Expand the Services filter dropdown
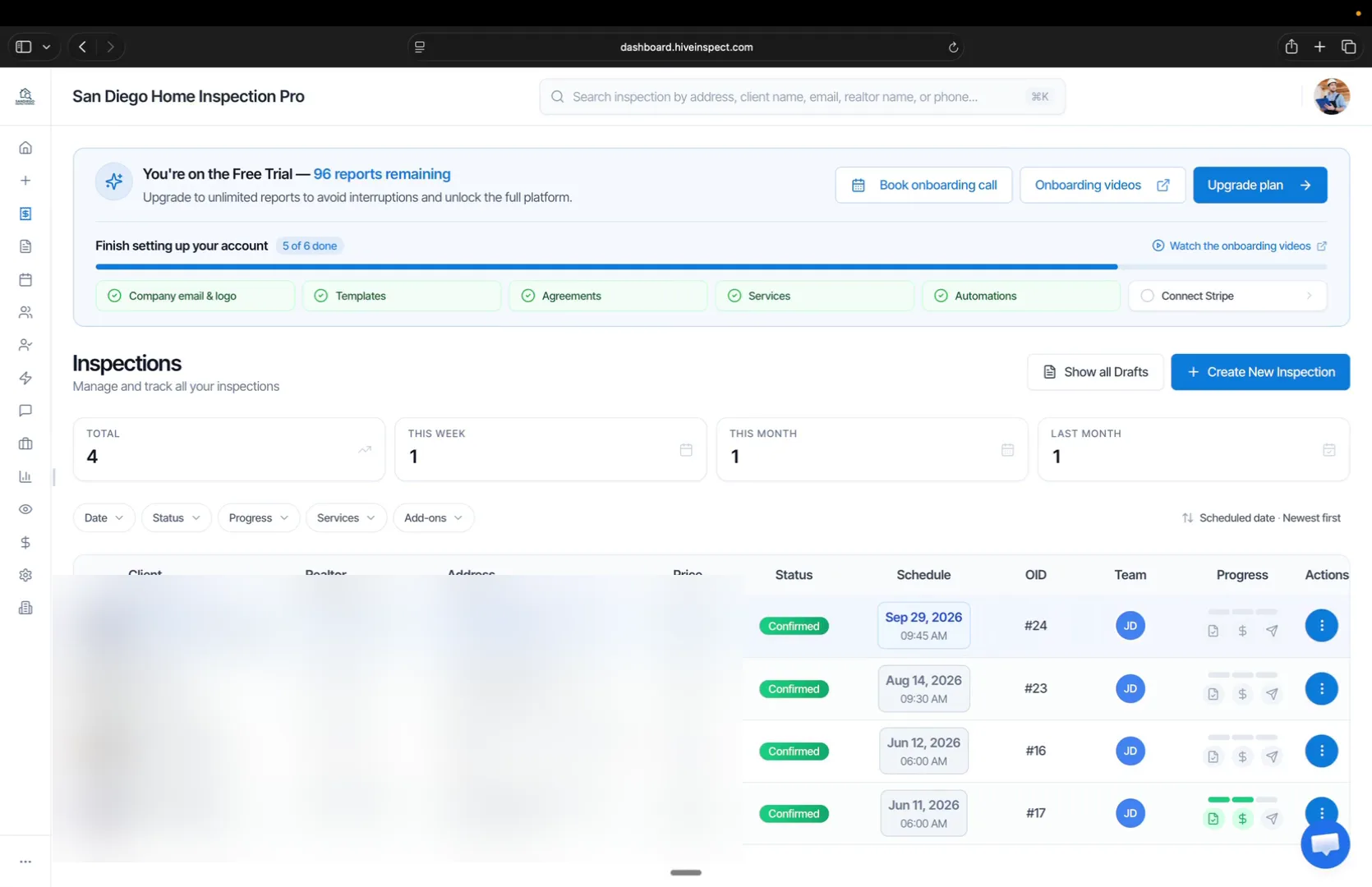Viewport: 1372px width, 887px height. pos(346,517)
